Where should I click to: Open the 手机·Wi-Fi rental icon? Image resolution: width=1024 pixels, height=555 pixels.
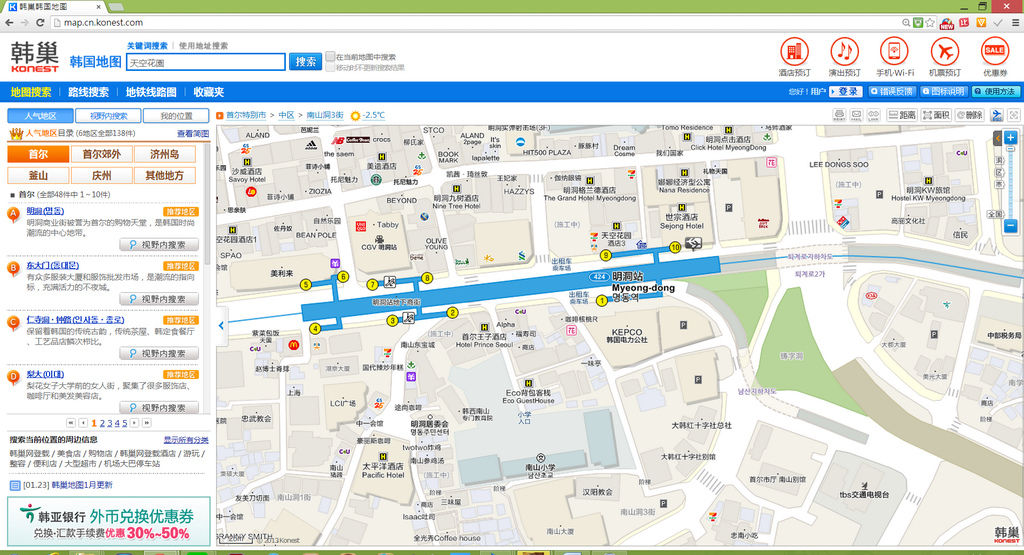(x=894, y=52)
